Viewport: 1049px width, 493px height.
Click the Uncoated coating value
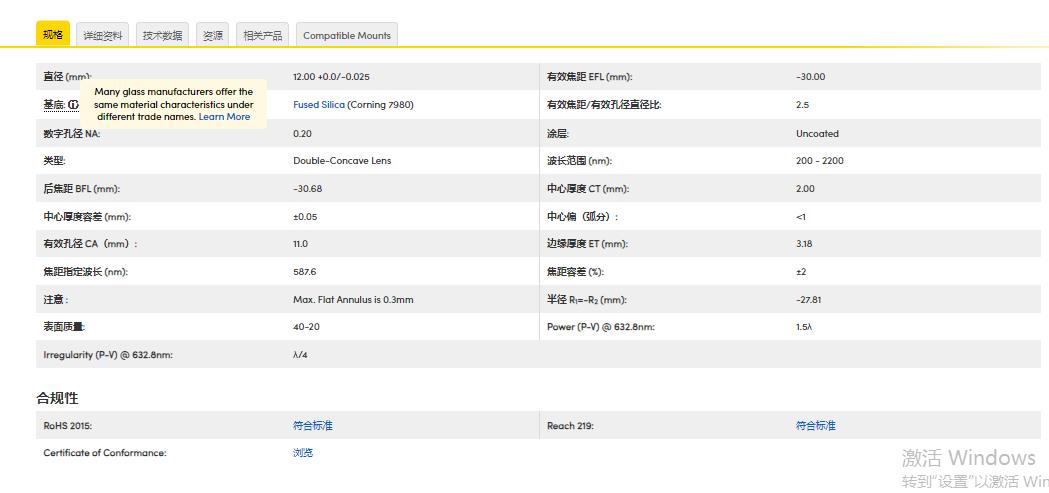817,134
